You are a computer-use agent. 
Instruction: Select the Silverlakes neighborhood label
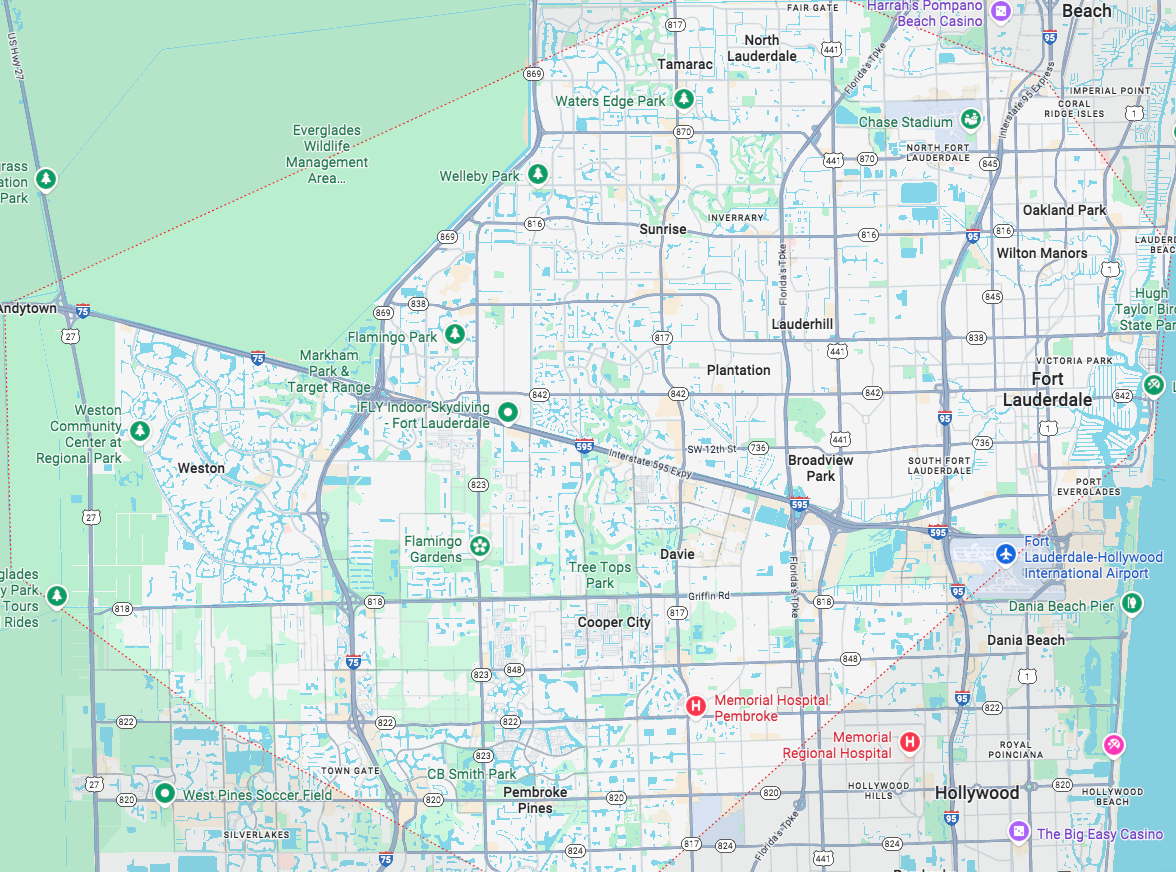pyautogui.click(x=256, y=835)
